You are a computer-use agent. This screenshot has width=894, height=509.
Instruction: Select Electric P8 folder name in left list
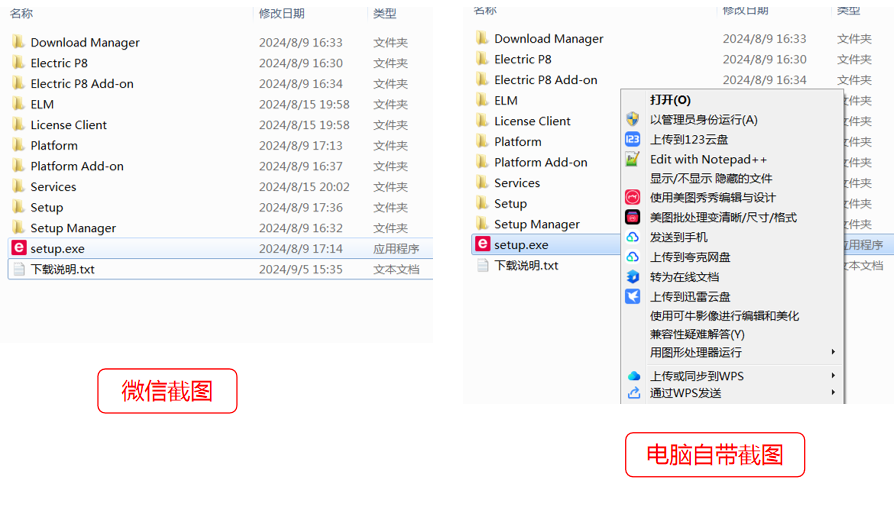[x=59, y=63]
